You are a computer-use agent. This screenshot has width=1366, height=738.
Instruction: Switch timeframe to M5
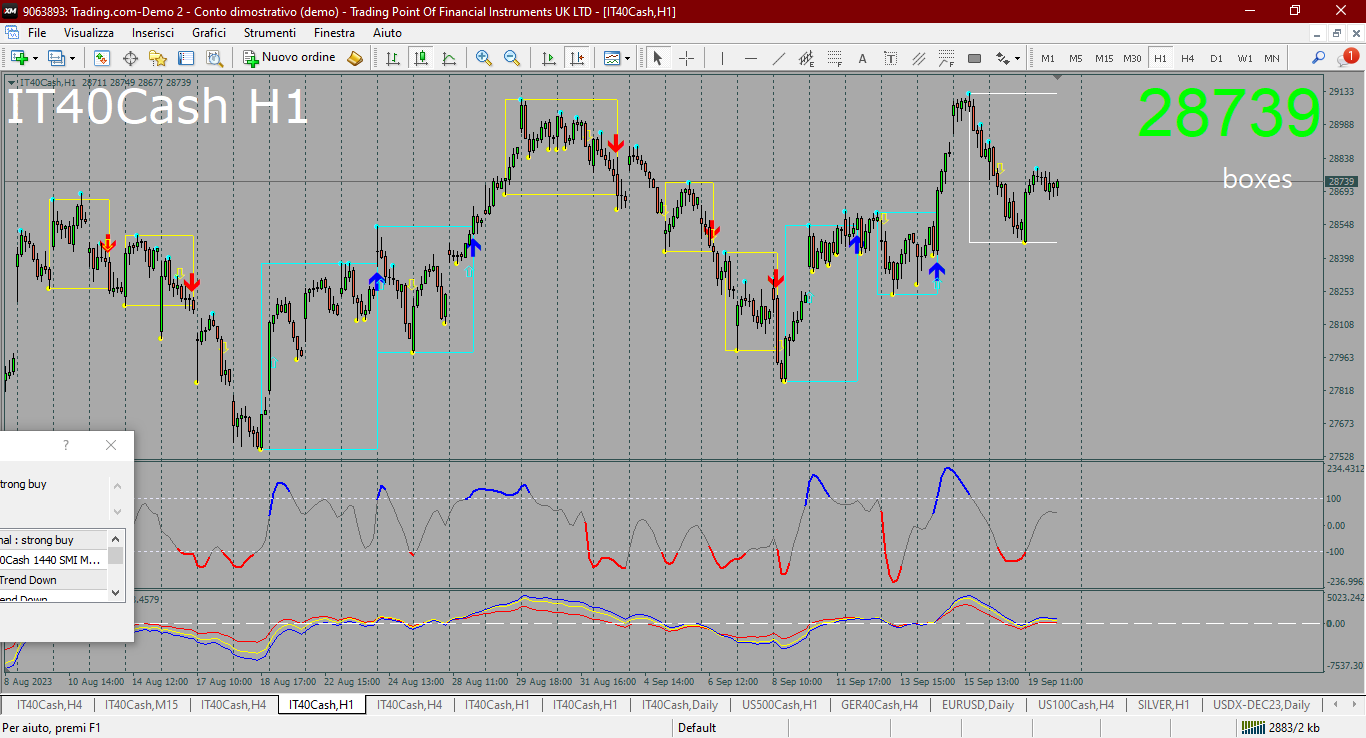(1076, 58)
